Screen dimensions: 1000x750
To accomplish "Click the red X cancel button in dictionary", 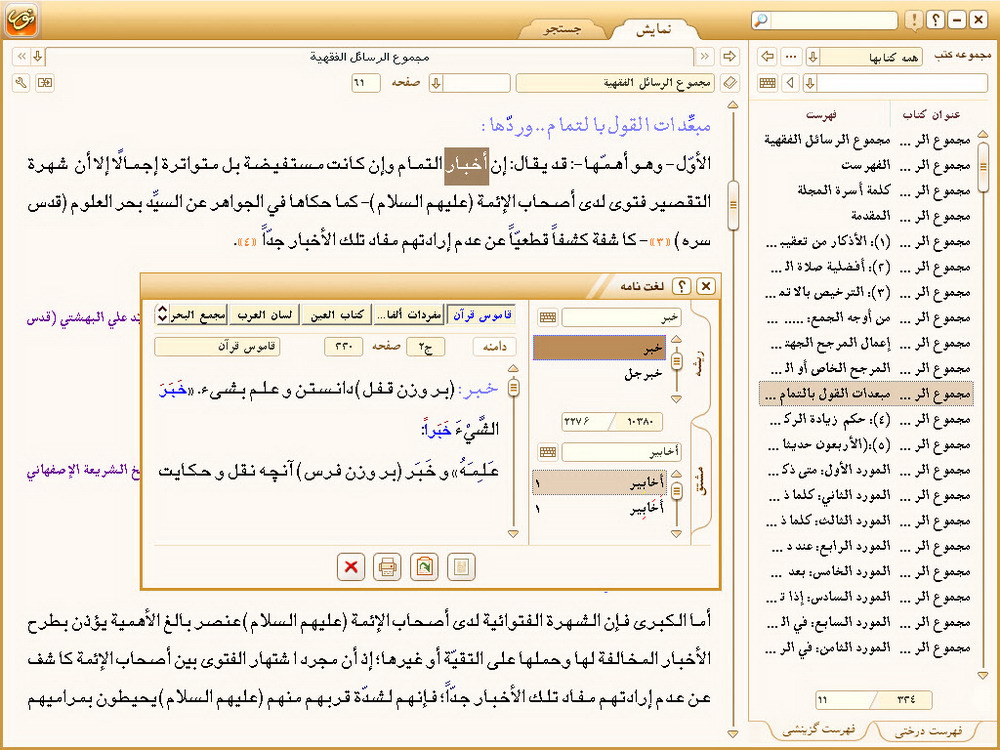I will pyautogui.click(x=351, y=566).
